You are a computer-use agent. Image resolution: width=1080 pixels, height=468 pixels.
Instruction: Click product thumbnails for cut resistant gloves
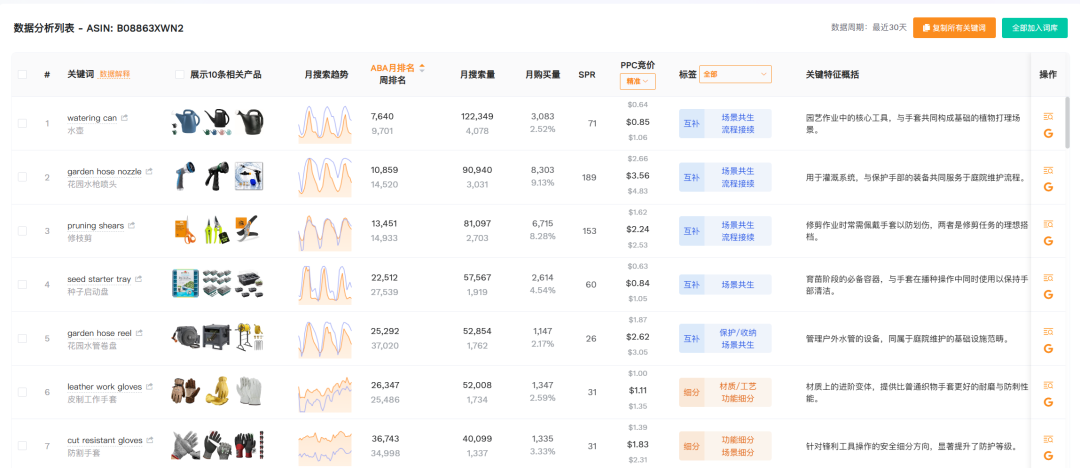pyautogui.click(x=217, y=445)
